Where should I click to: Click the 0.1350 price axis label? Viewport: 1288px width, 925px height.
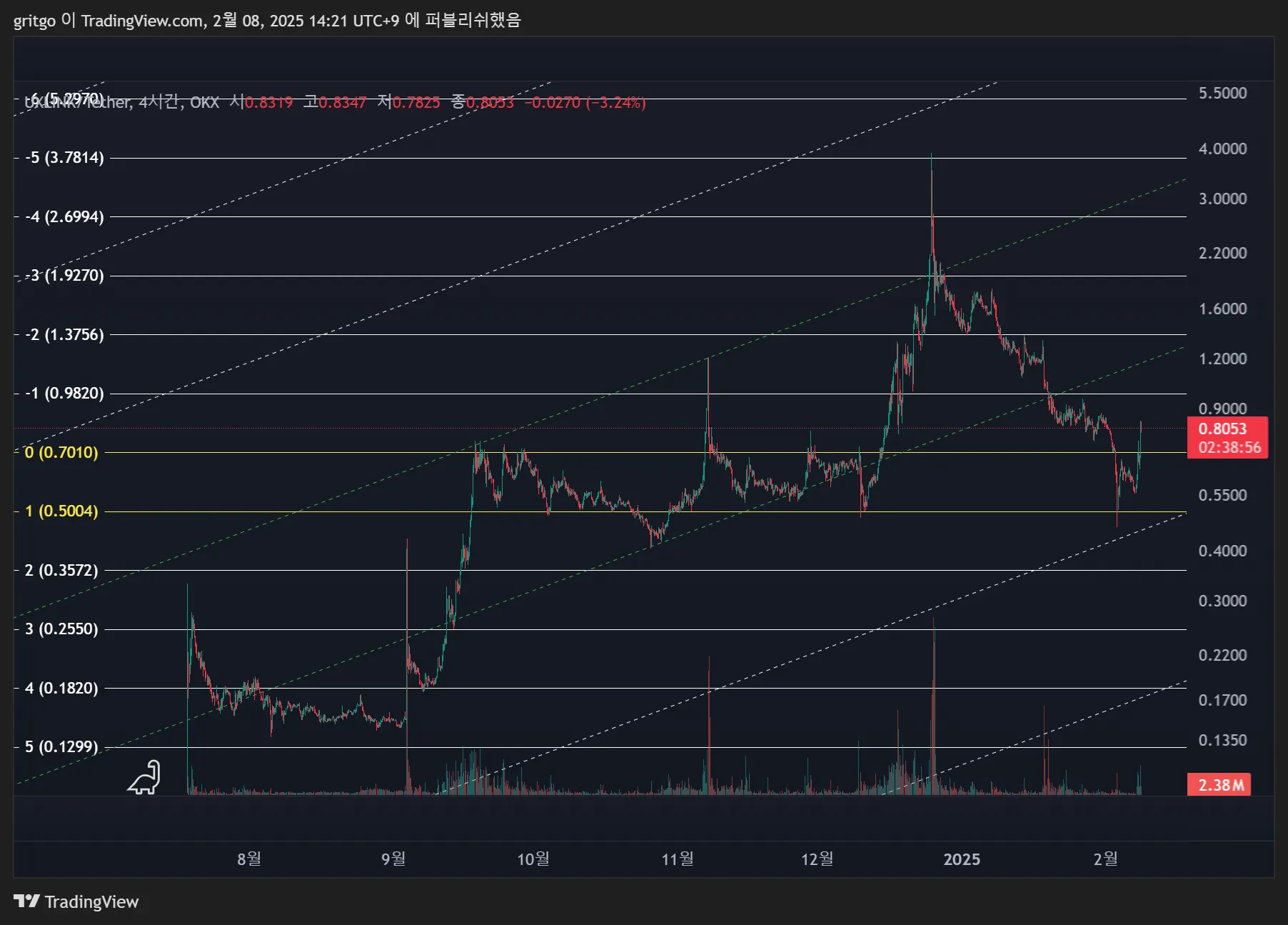(1222, 740)
